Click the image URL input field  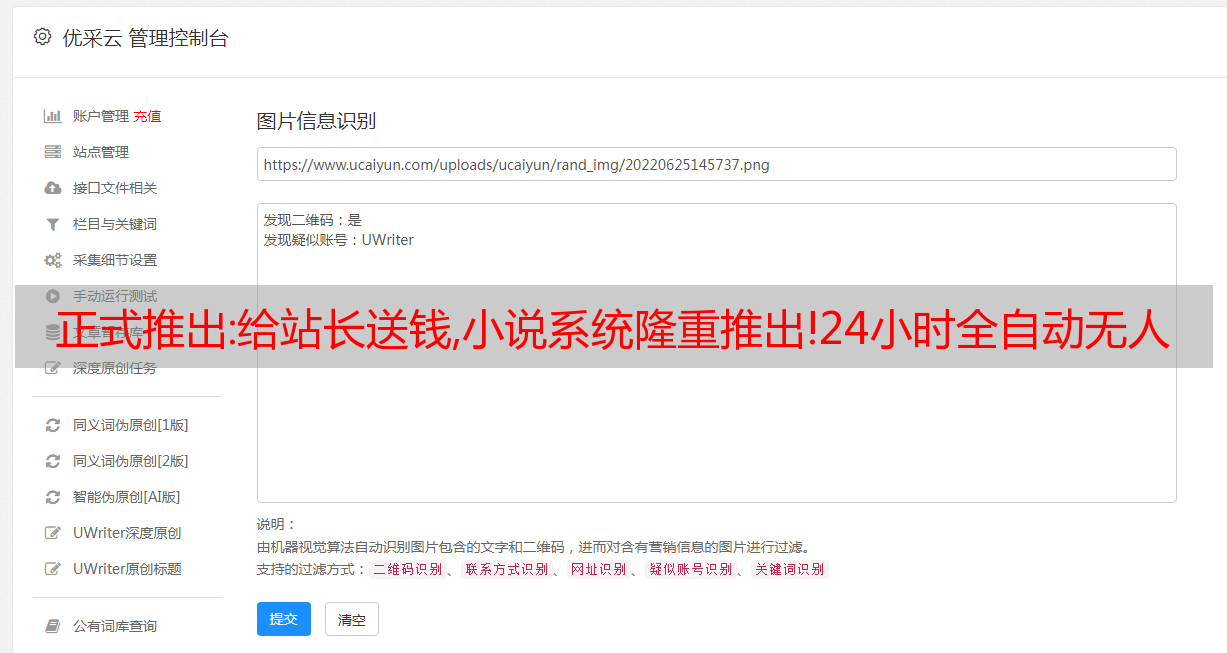(x=716, y=164)
